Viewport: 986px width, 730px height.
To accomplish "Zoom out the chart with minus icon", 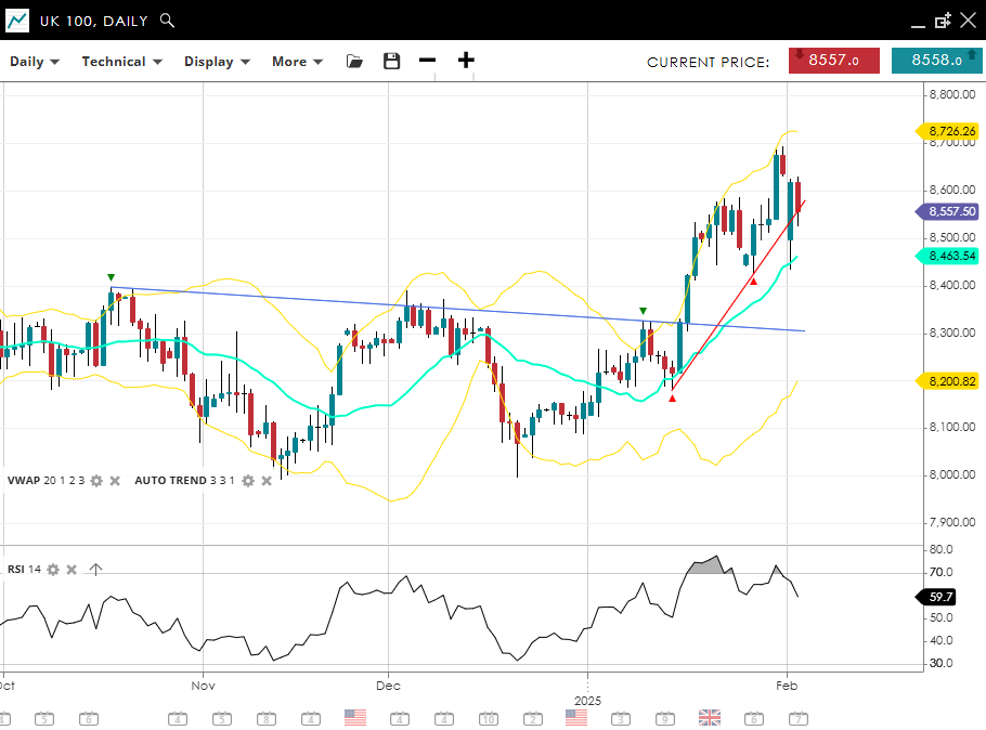I will coord(427,60).
